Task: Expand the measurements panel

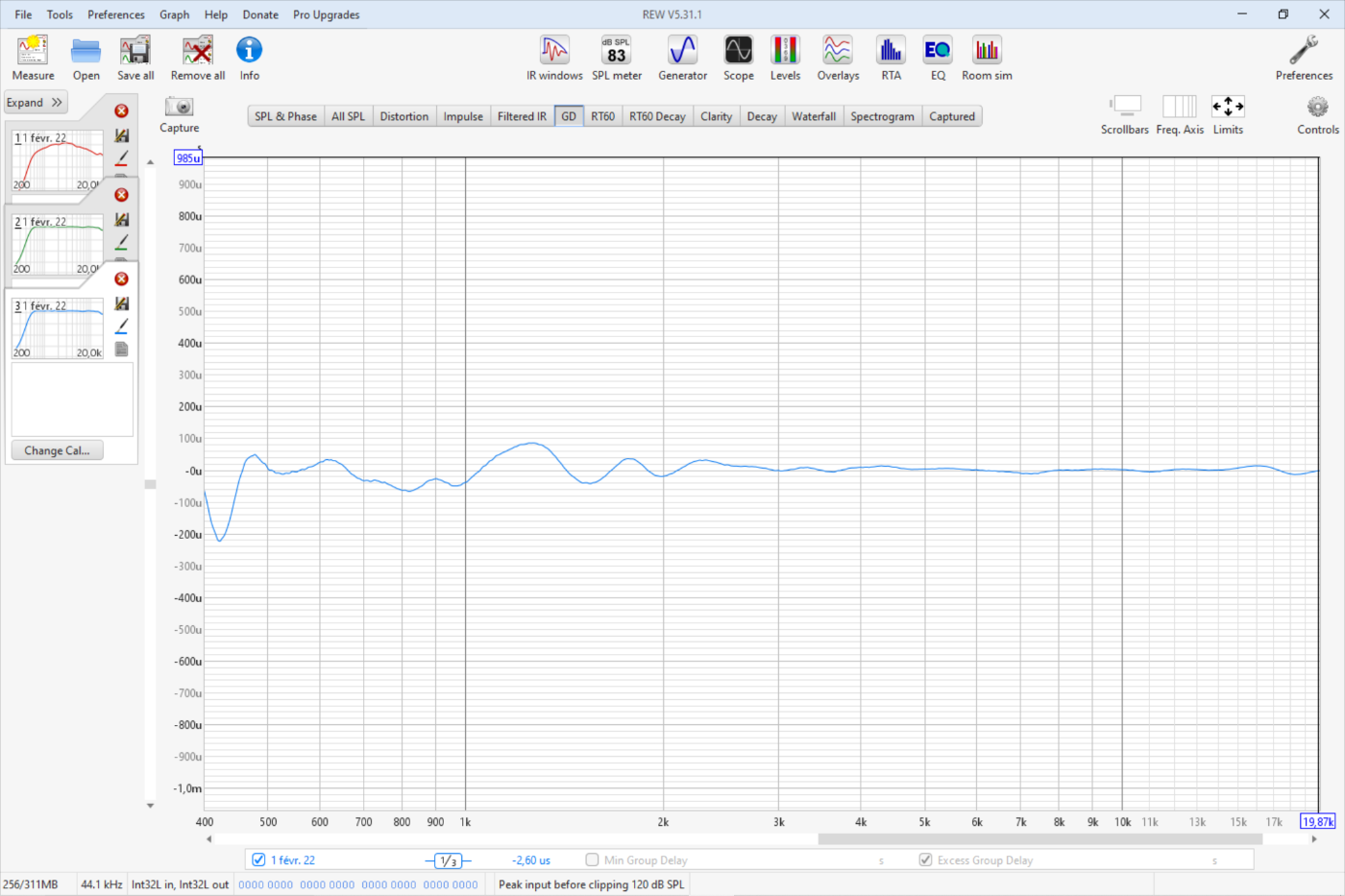Action: [36, 103]
